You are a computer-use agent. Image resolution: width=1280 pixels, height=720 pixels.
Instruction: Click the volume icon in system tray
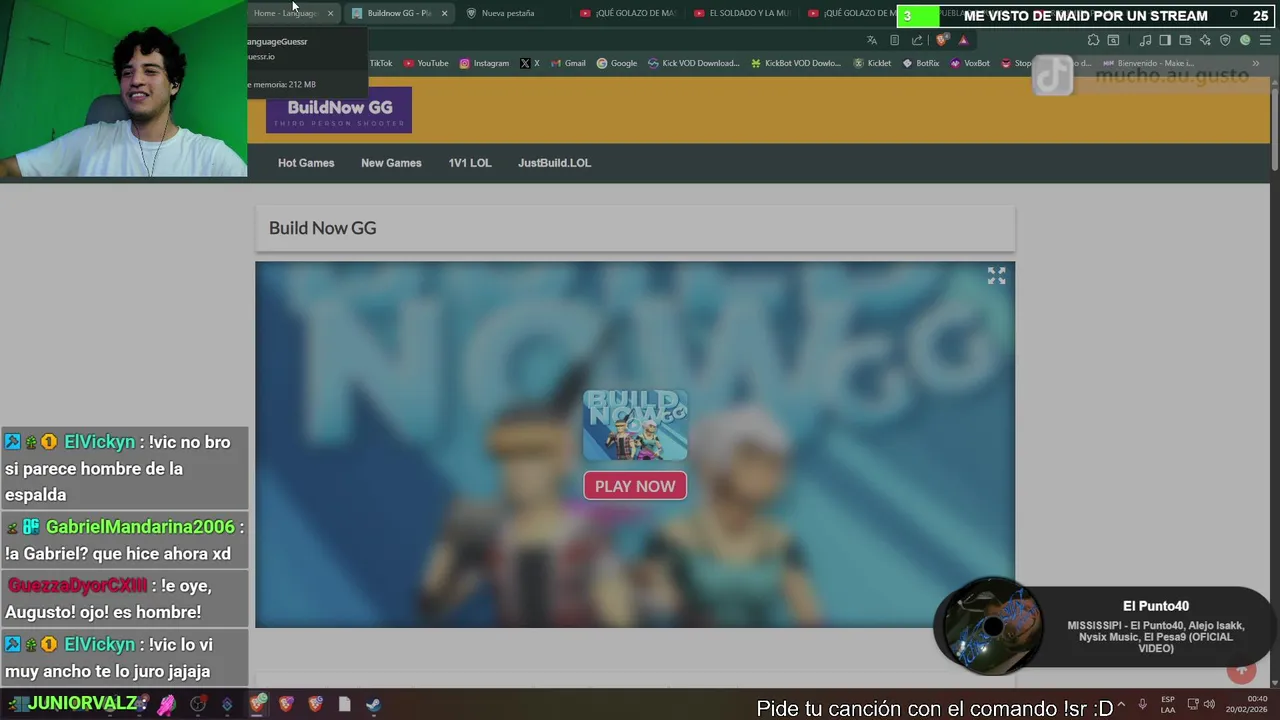point(1208,704)
